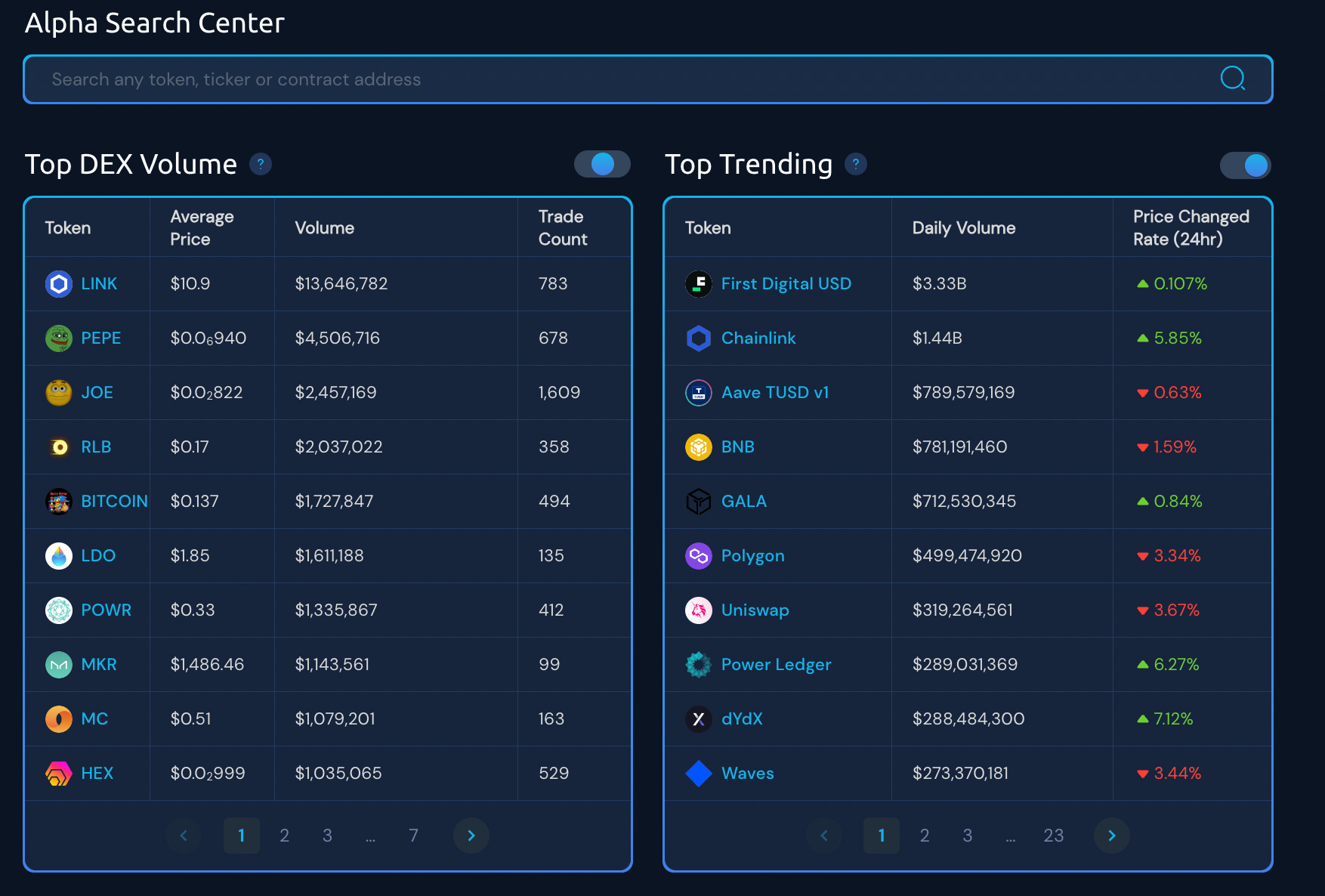
Task: Click the Uniswap unicorn logo icon
Action: coord(699,610)
